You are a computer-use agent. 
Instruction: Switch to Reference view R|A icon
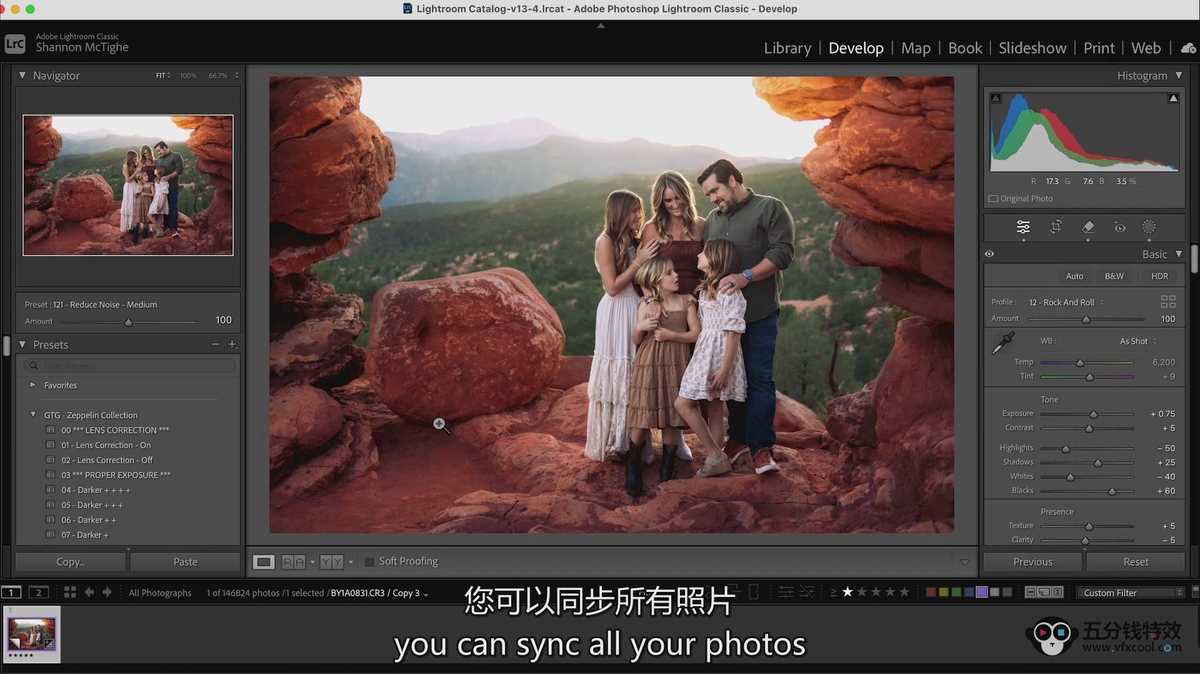pyautogui.click(x=293, y=562)
